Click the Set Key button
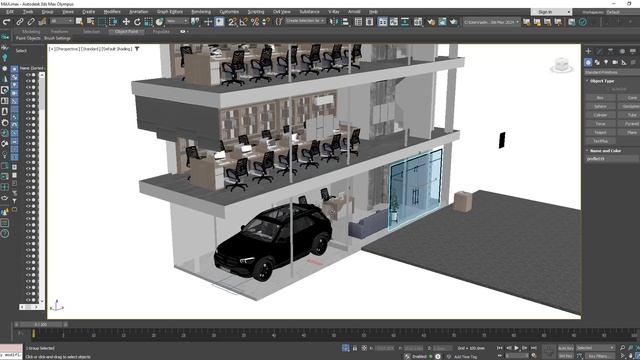The width and height of the screenshot is (640, 360). [565, 356]
